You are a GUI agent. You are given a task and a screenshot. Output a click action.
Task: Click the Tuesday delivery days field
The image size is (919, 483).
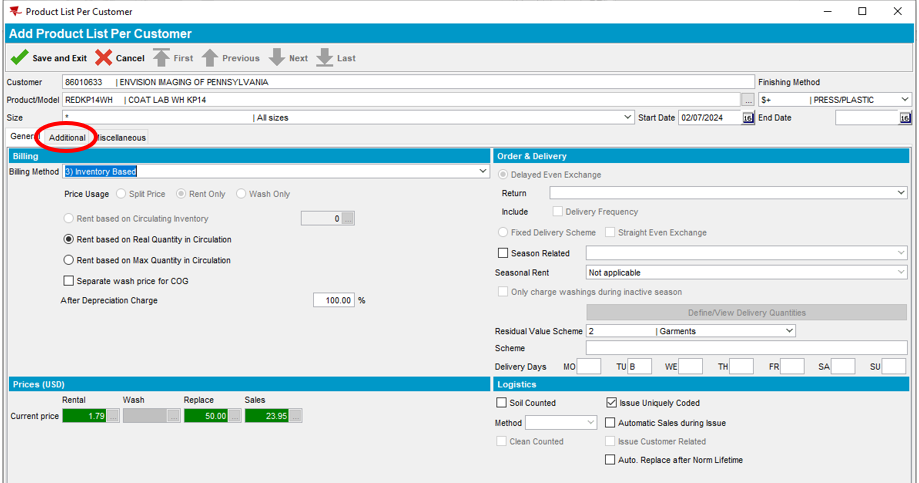tap(639, 367)
